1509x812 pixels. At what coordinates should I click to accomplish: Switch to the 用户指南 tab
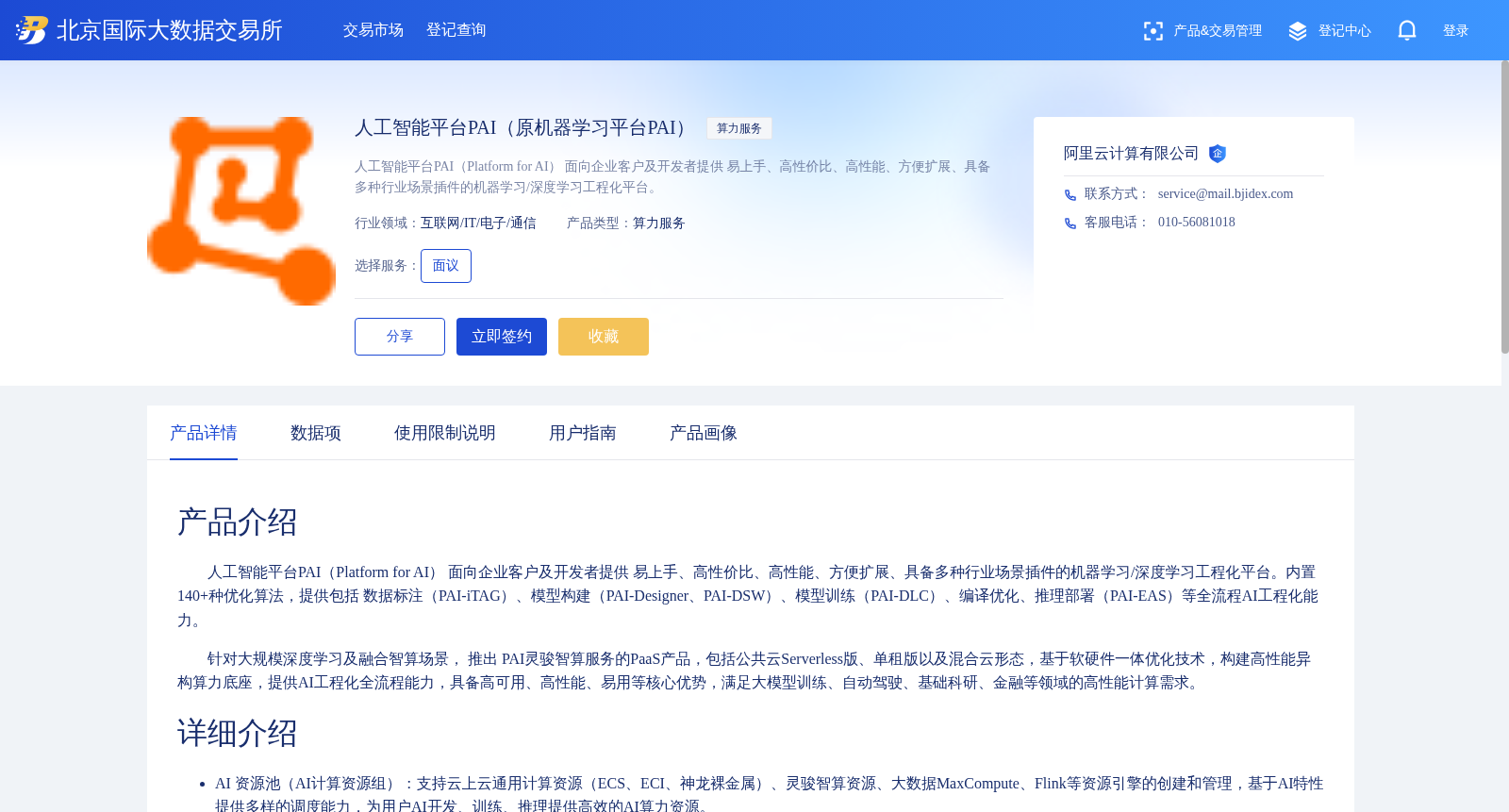[x=583, y=433]
